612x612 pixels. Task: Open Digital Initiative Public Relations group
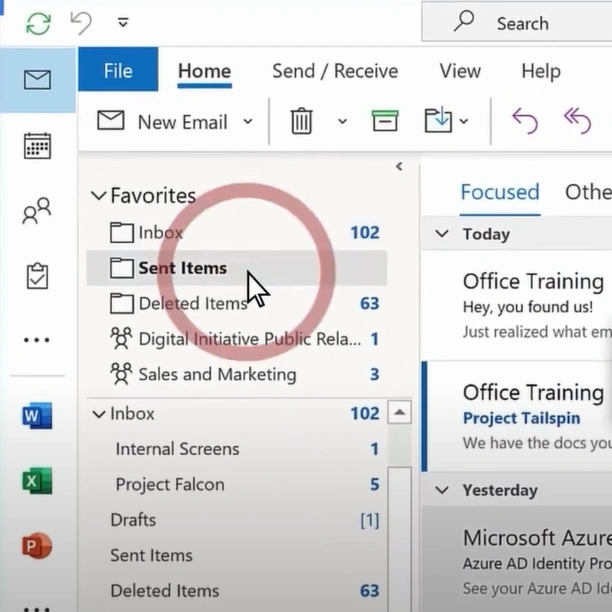click(237, 339)
